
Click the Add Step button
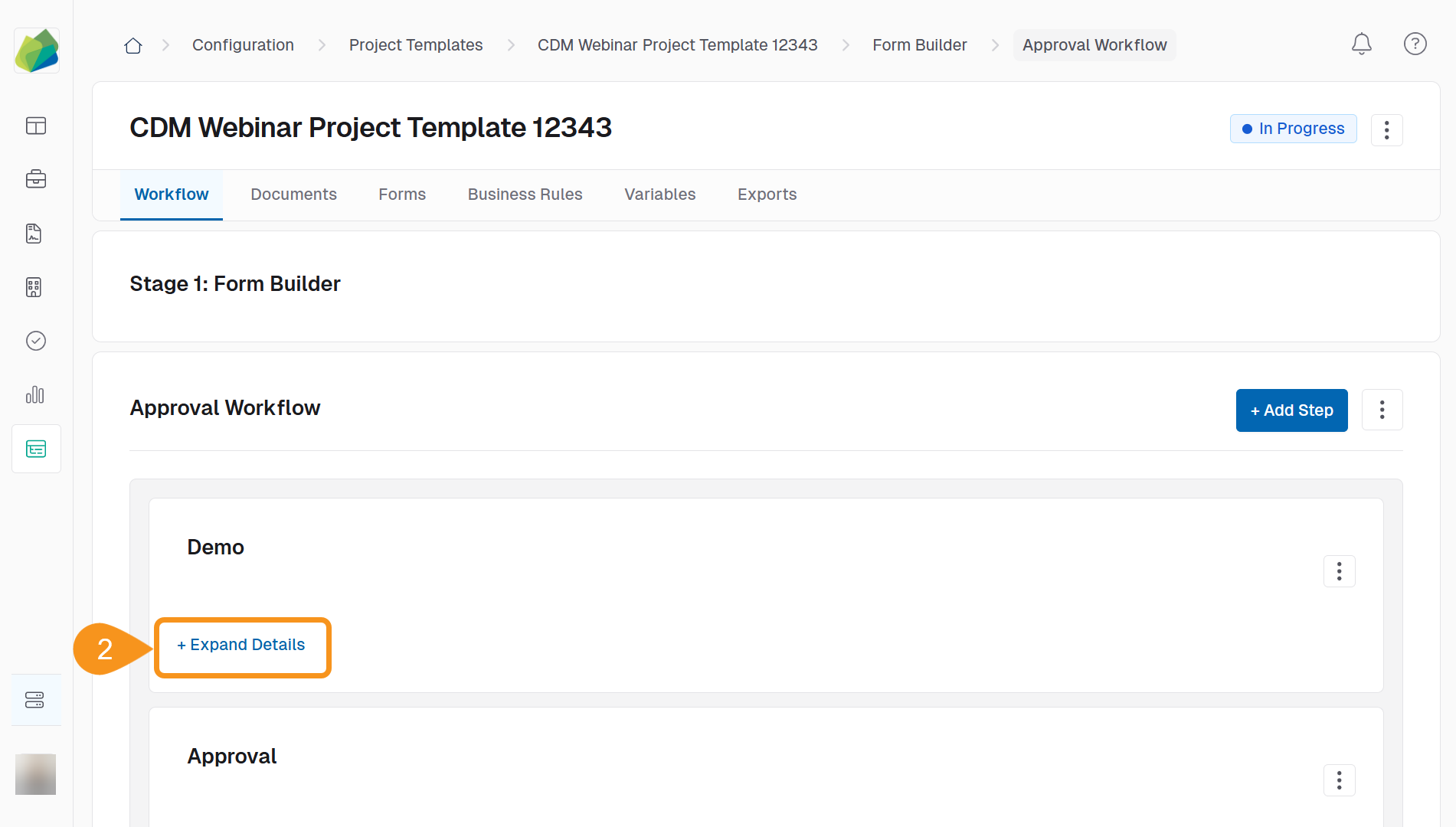point(1291,410)
